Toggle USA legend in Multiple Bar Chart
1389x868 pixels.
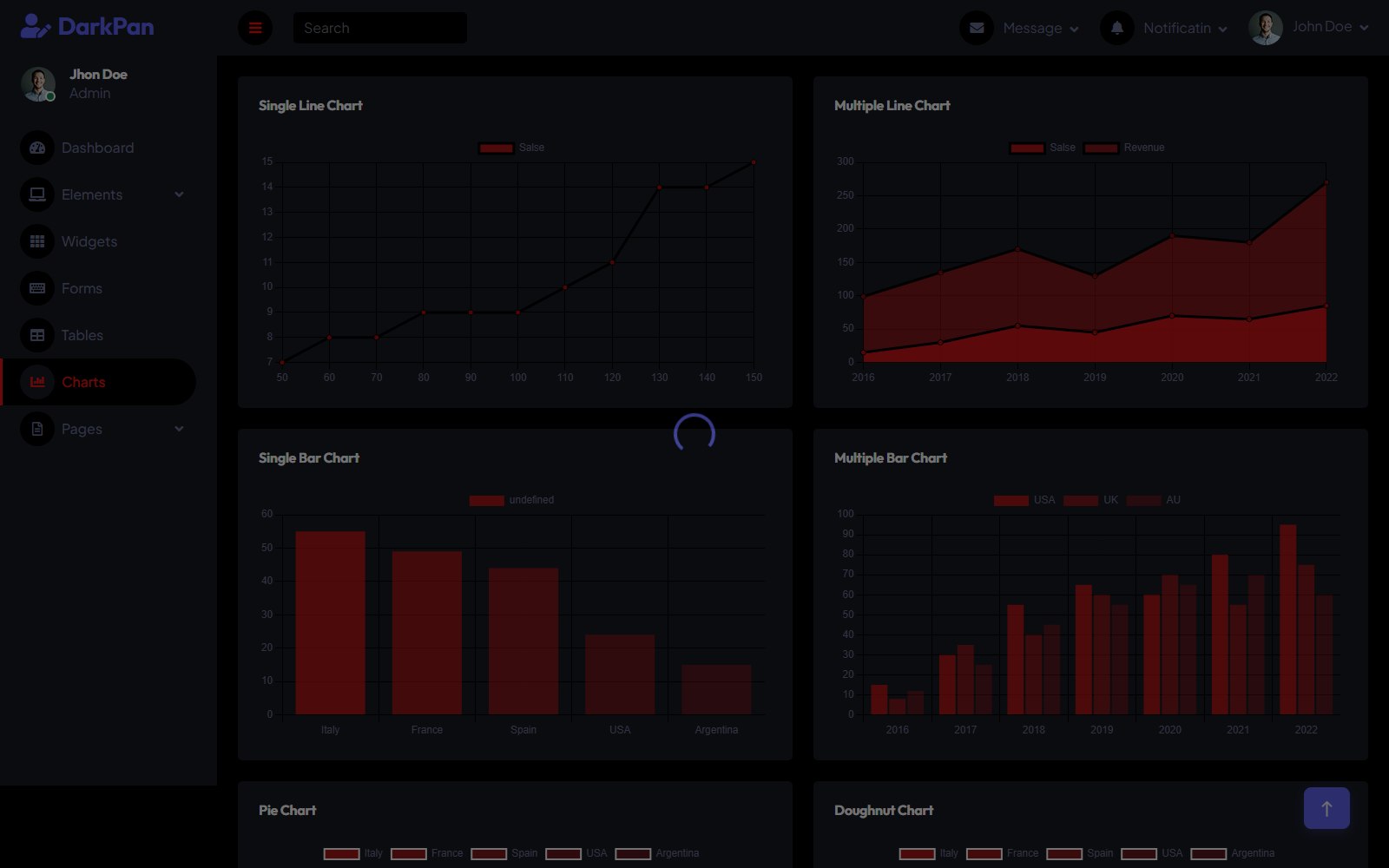click(1024, 500)
